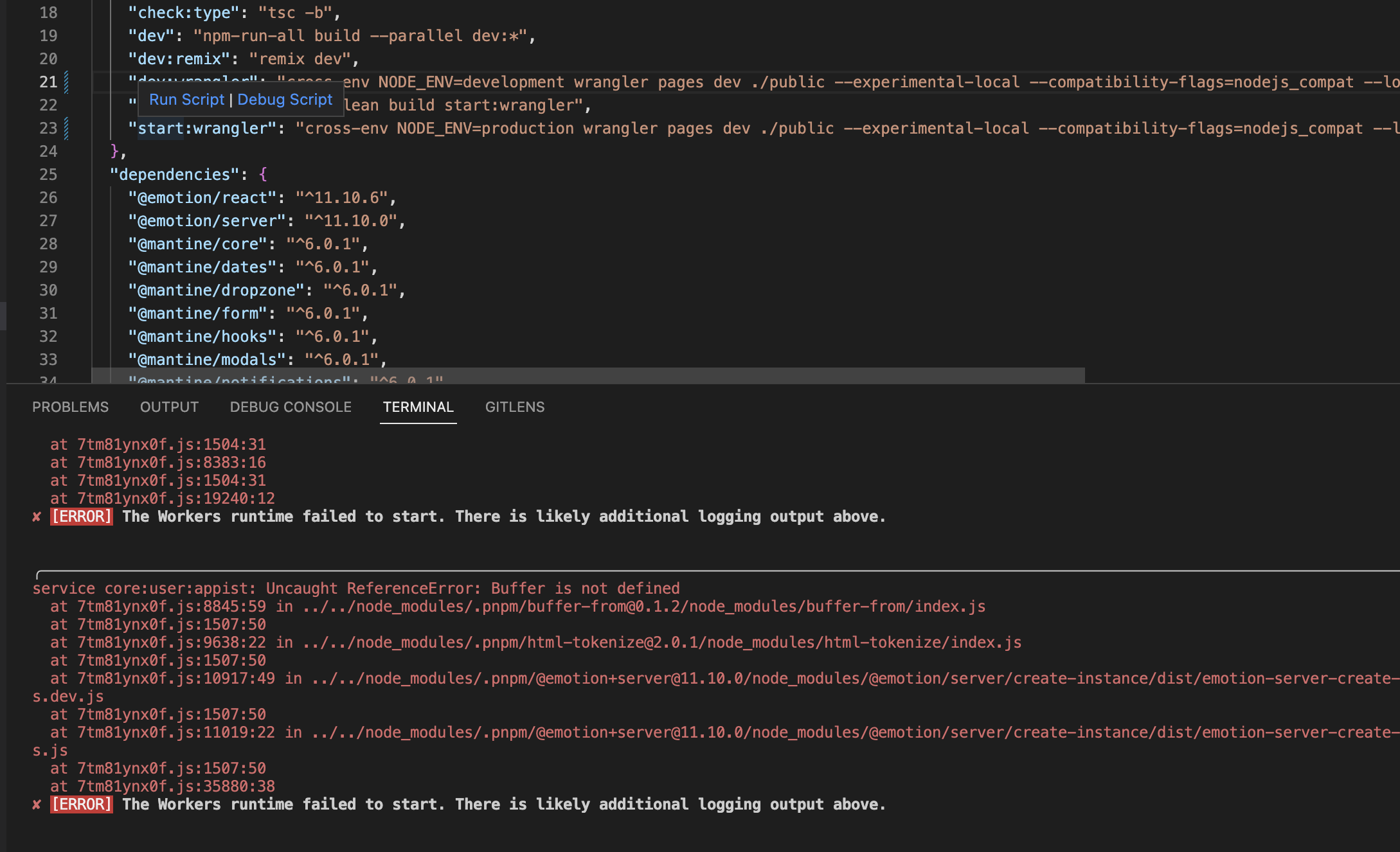Viewport: 1400px width, 852px height.
Task: Click the buffer-from index.js path in terminal
Action: tap(643, 606)
